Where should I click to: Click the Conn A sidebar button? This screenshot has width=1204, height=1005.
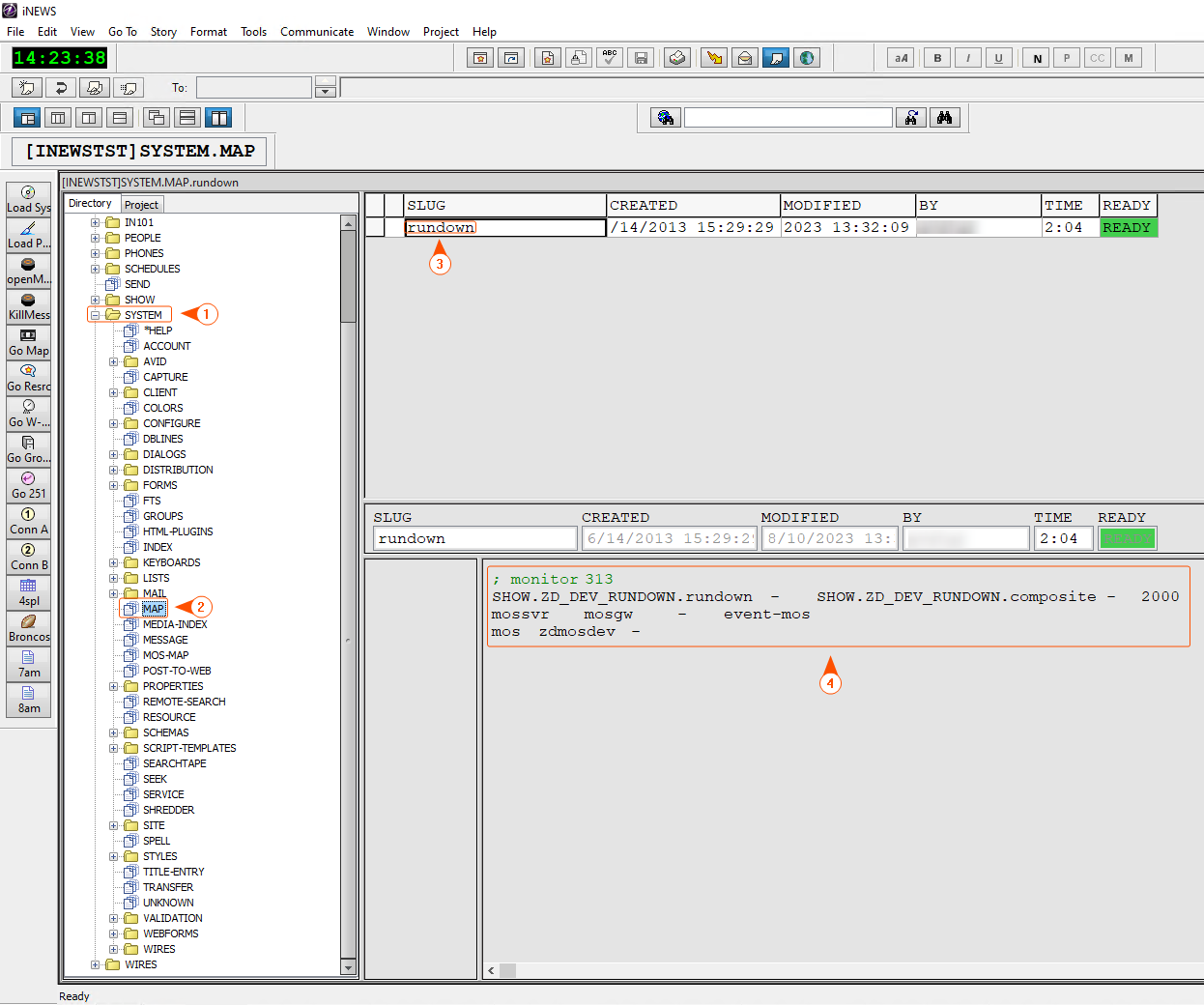(x=29, y=521)
